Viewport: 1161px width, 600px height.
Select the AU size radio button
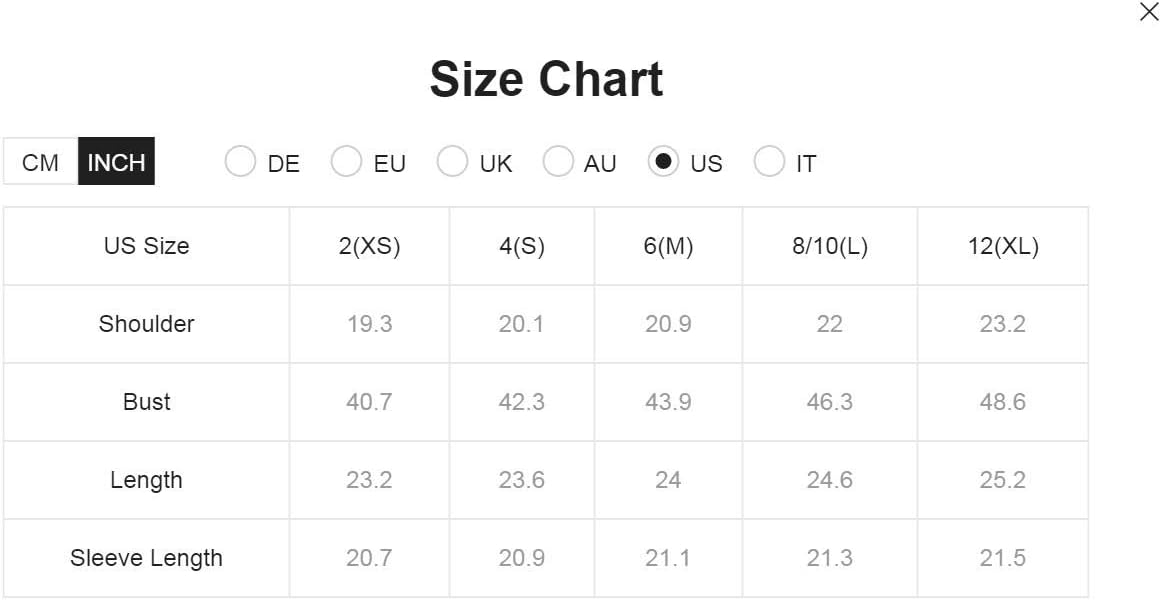pos(558,161)
